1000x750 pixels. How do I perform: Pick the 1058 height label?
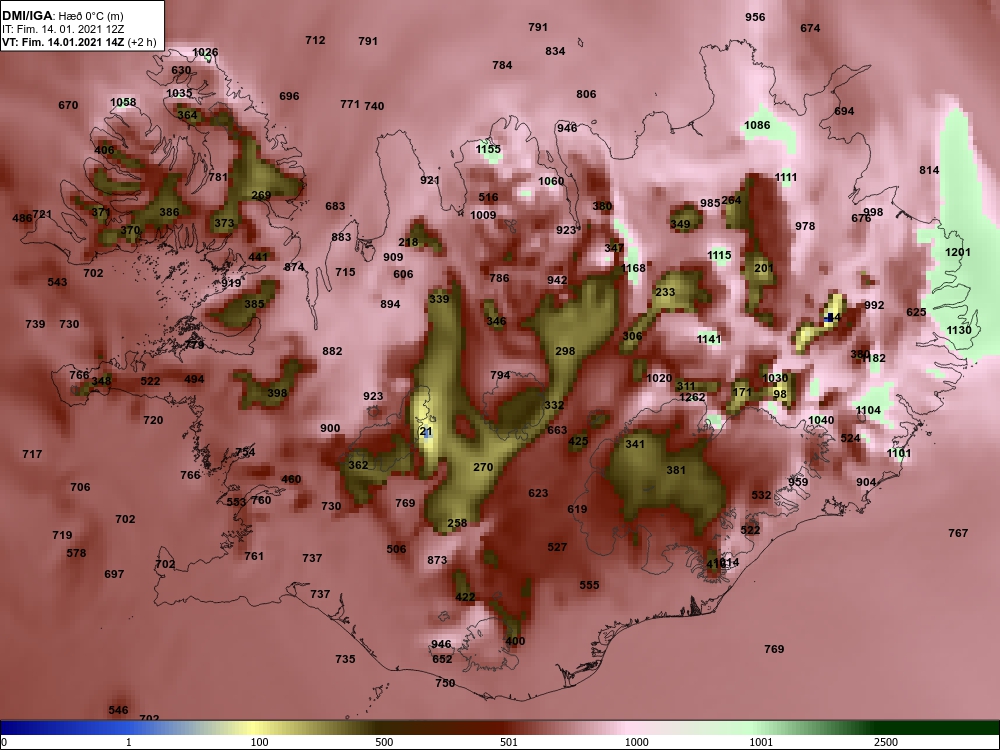pyautogui.click(x=123, y=102)
